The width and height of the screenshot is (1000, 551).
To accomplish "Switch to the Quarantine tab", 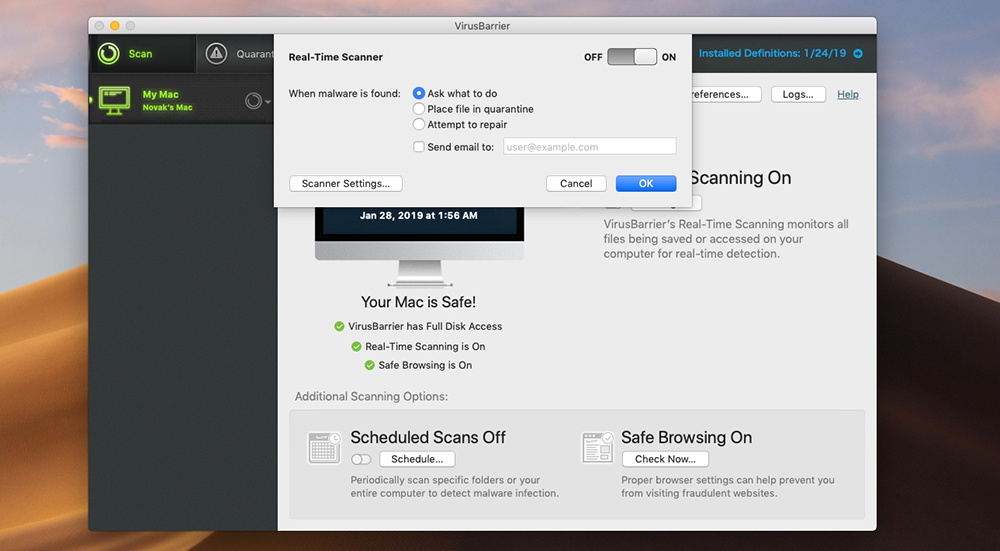I will click(236, 54).
